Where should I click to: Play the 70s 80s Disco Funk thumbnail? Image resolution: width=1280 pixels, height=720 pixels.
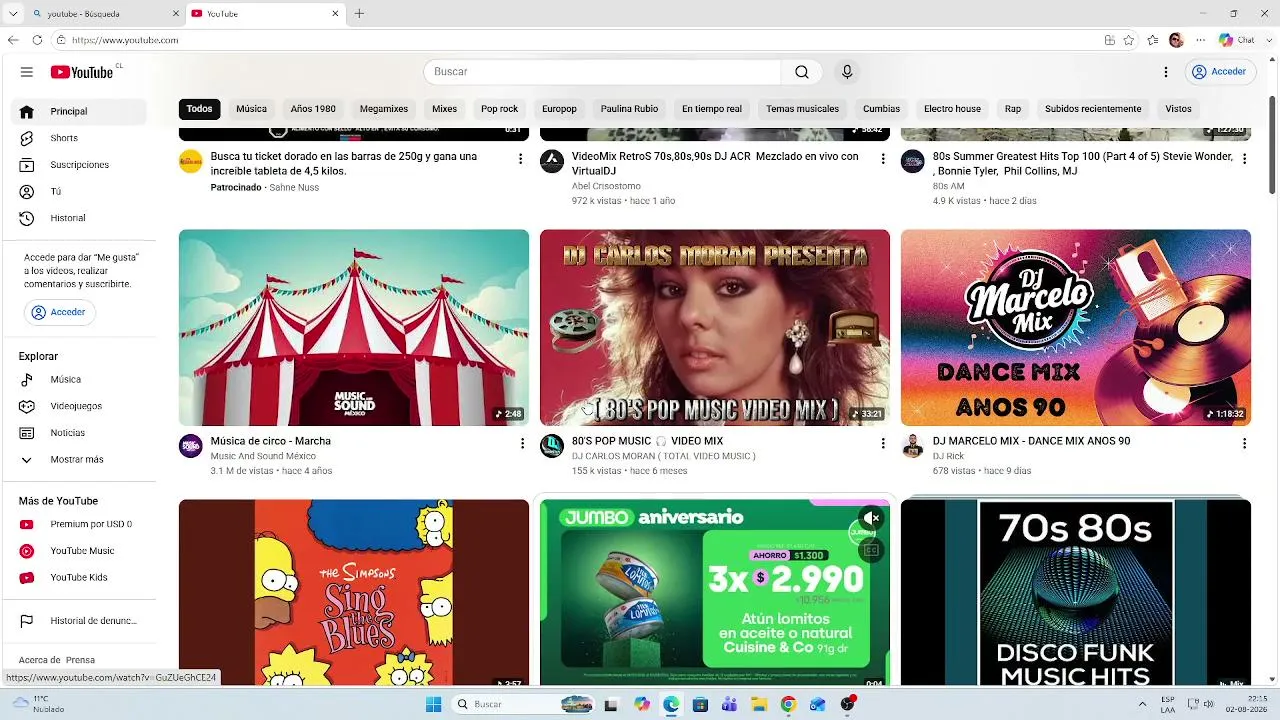[x=1076, y=592]
